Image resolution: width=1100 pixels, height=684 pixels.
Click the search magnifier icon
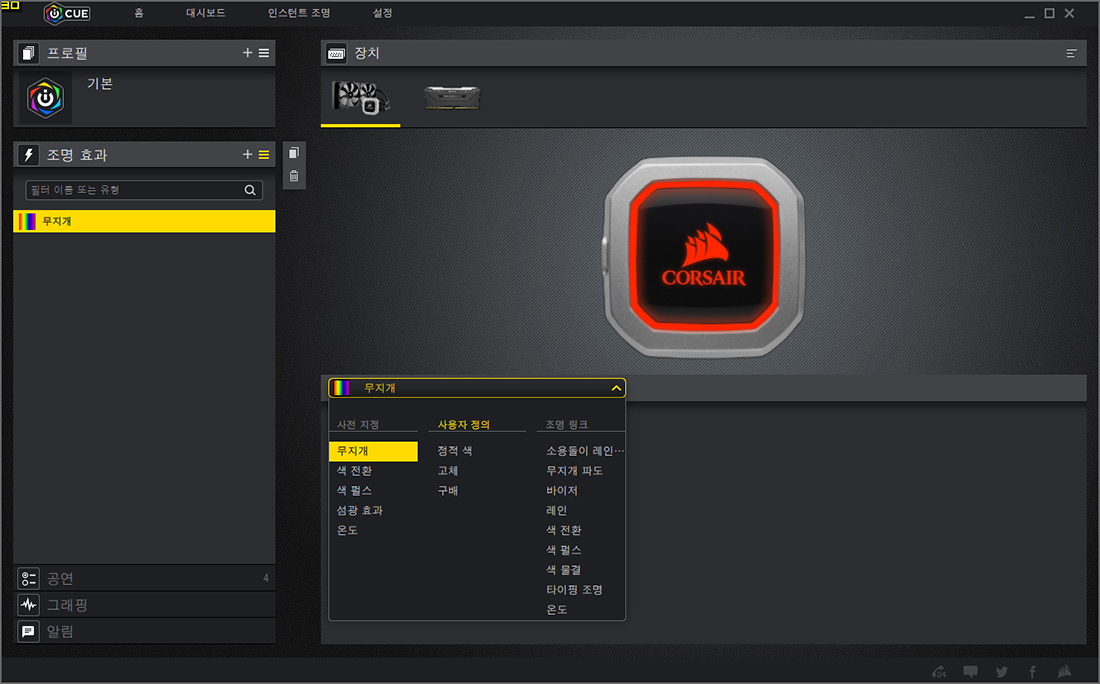pos(250,190)
